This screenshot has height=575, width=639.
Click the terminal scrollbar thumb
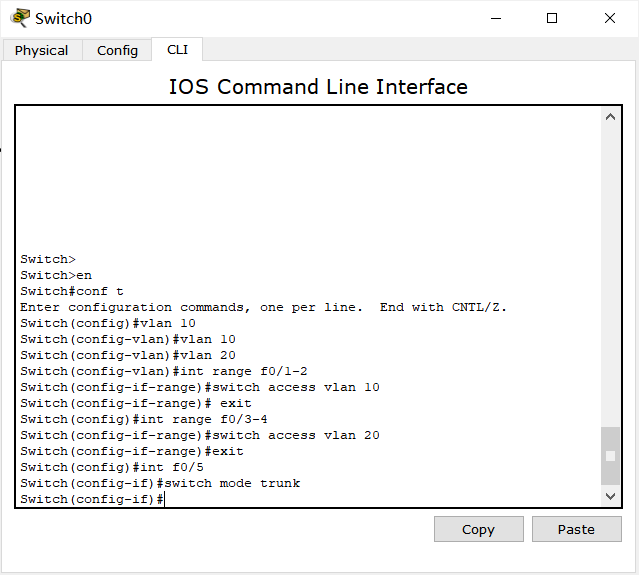(x=611, y=456)
